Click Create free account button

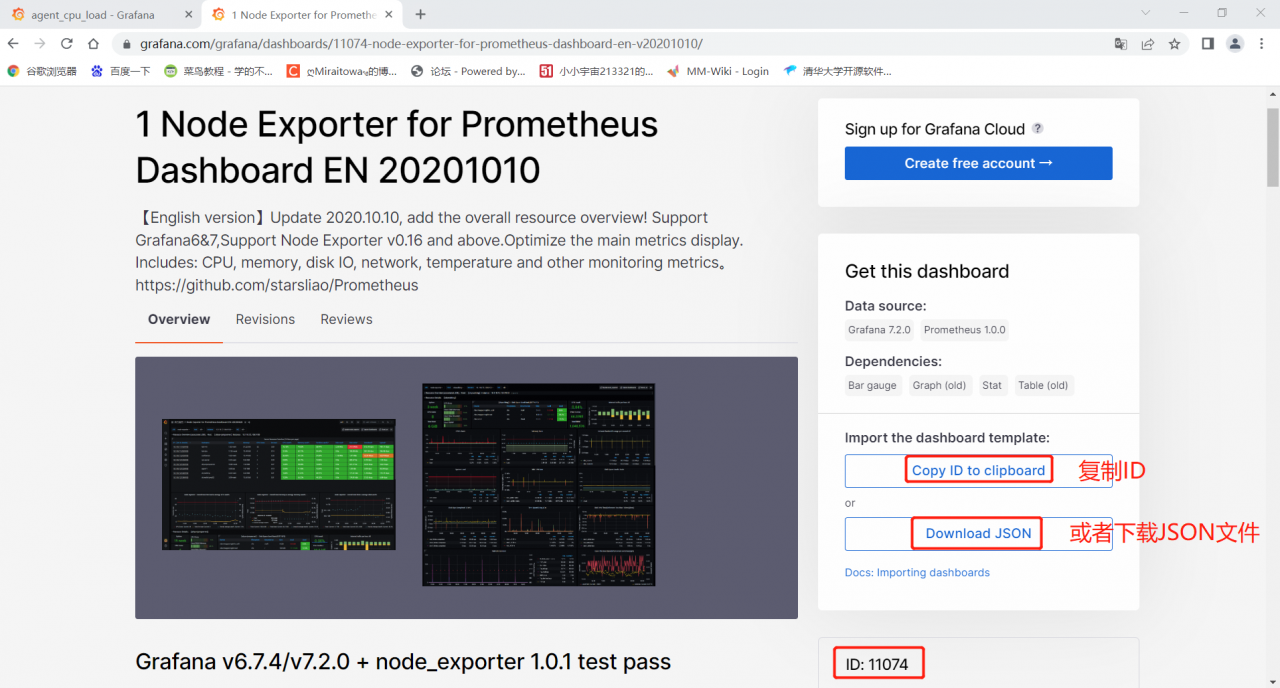click(978, 163)
